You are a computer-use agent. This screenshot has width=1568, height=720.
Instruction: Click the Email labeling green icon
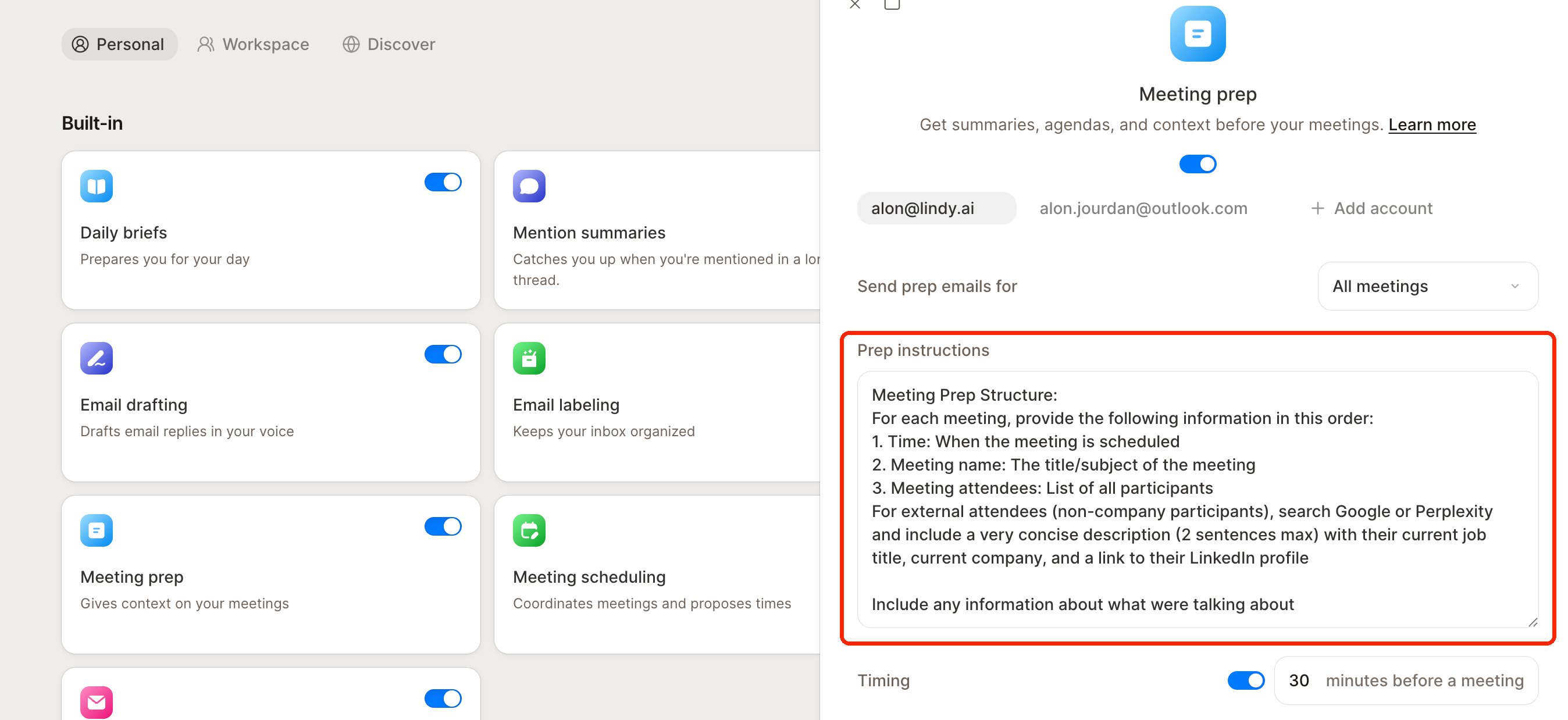tap(529, 358)
